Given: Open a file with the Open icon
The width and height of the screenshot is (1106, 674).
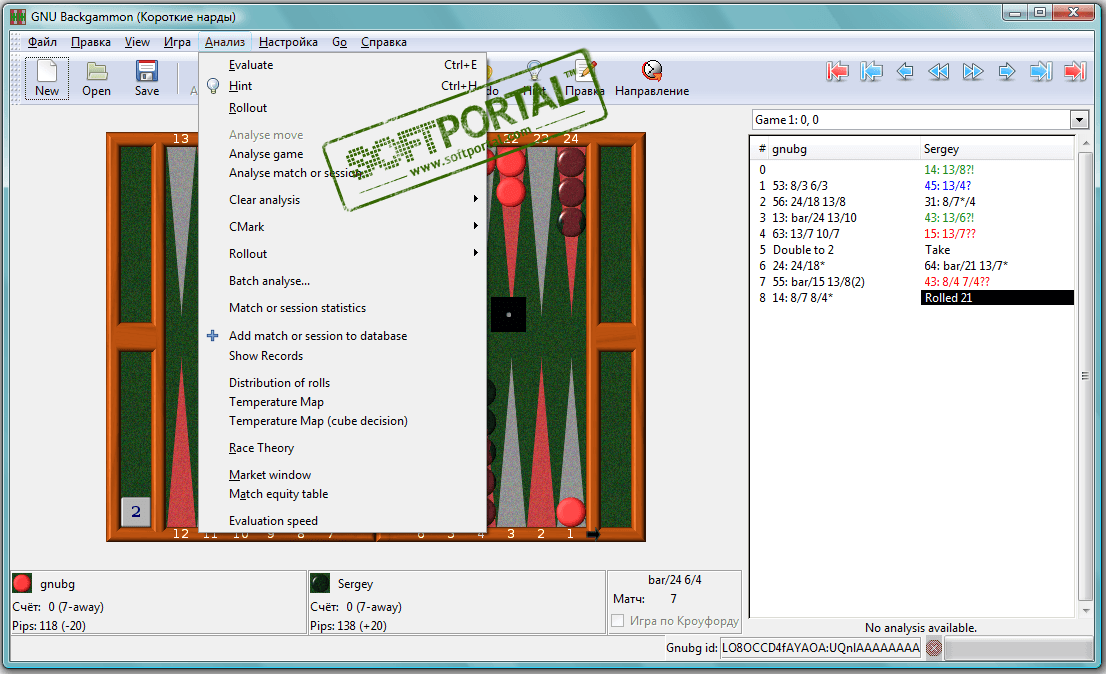Looking at the screenshot, I should (97, 78).
